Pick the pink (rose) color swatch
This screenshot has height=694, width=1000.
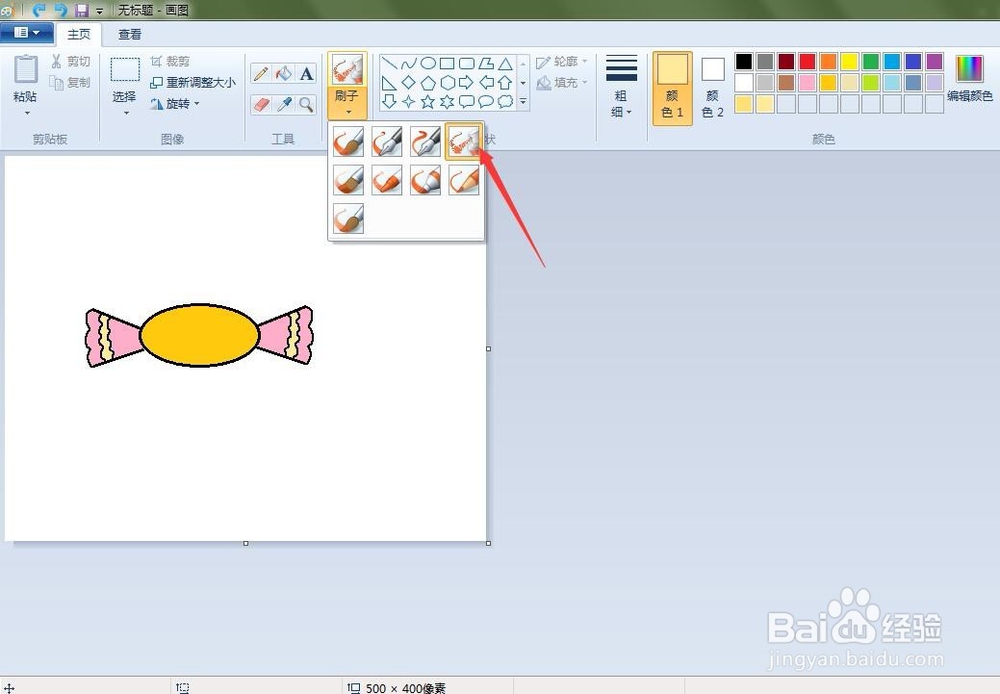(807, 82)
